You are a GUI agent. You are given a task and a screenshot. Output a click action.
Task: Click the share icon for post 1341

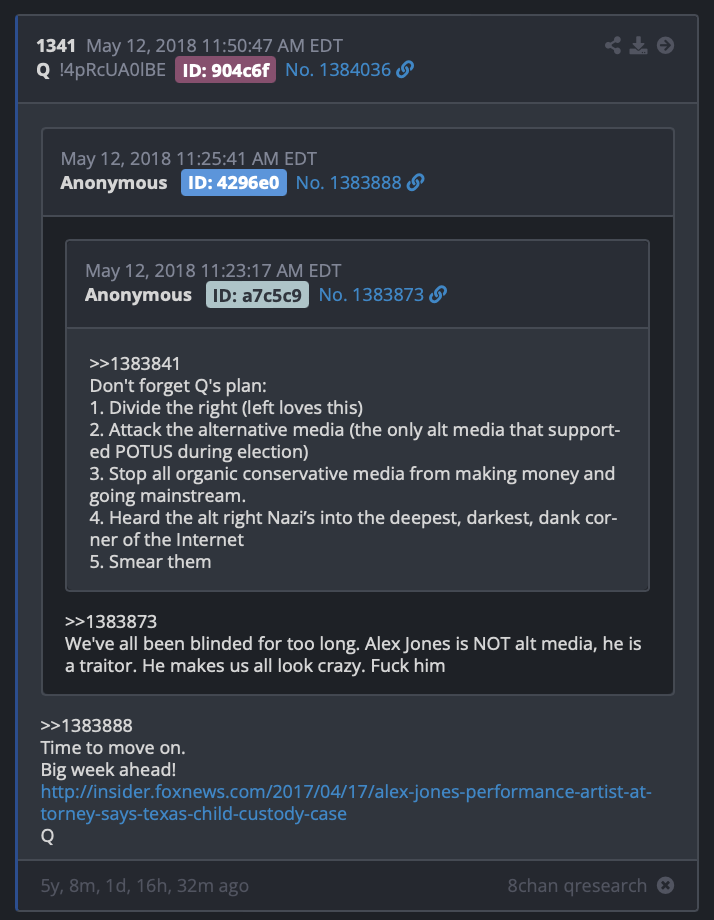pos(613,45)
